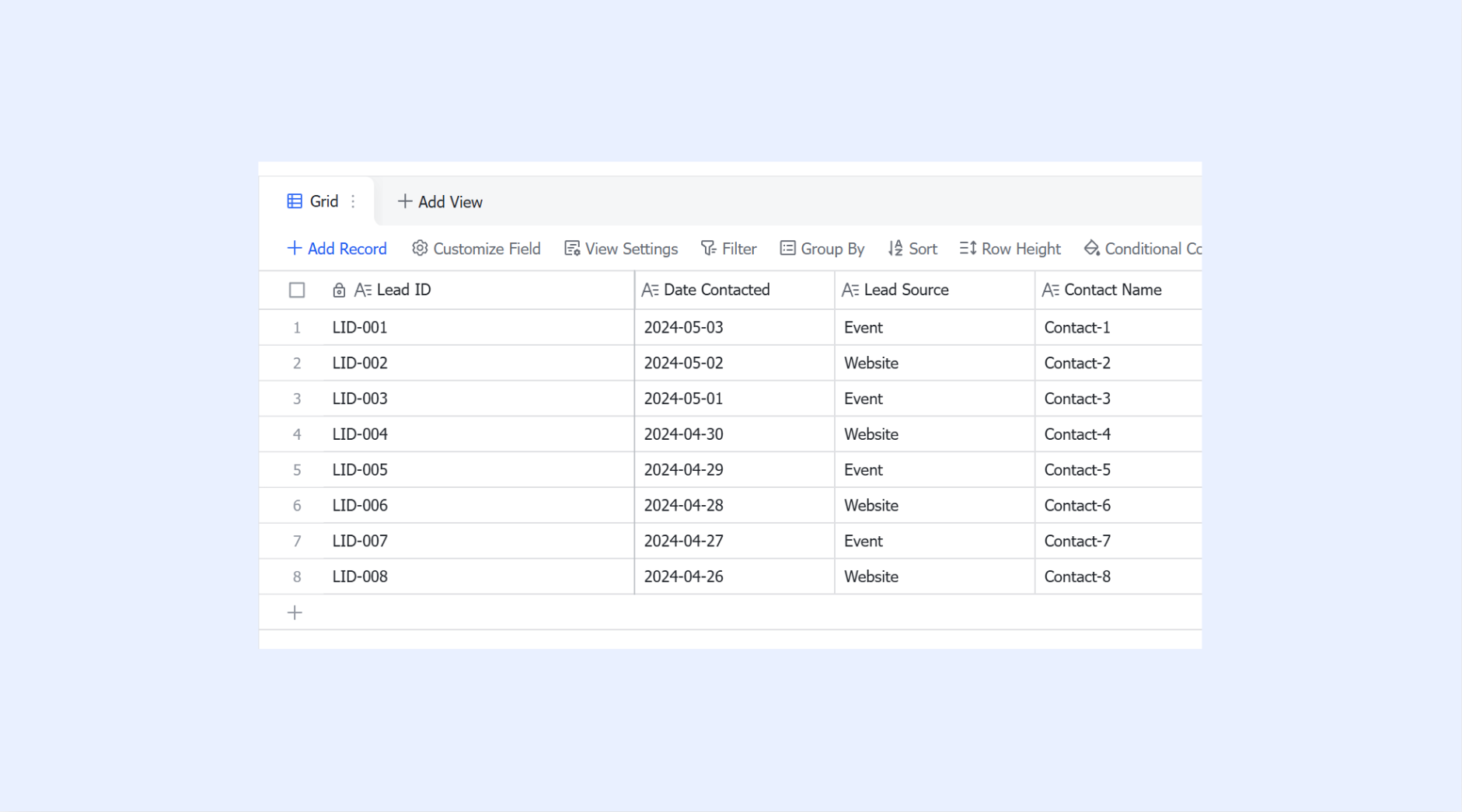Viewport: 1462px width, 812px height.
Task: Click the Contact Name column header
Action: tap(1118, 290)
